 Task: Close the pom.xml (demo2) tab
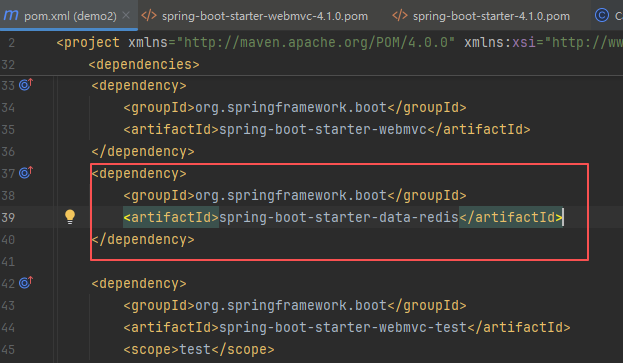pyautogui.click(x=126, y=15)
